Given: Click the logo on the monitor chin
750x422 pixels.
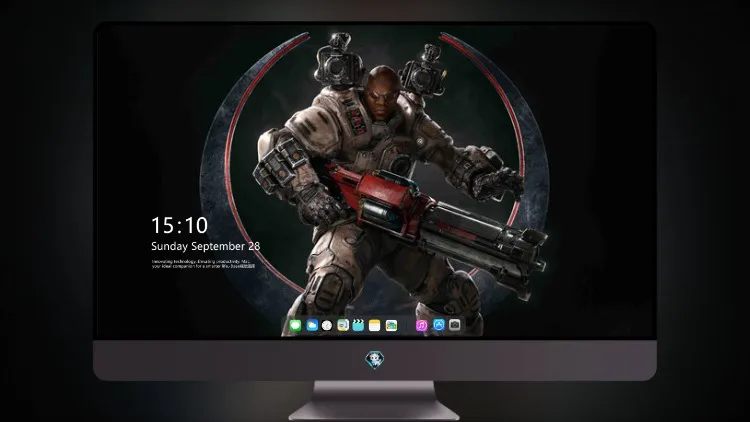Looking at the screenshot, I should pyautogui.click(x=375, y=360).
